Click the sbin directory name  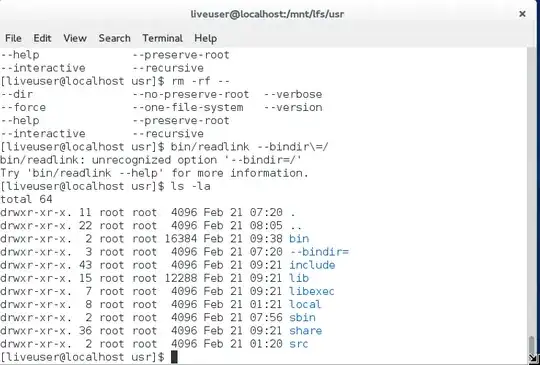point(302,317)
